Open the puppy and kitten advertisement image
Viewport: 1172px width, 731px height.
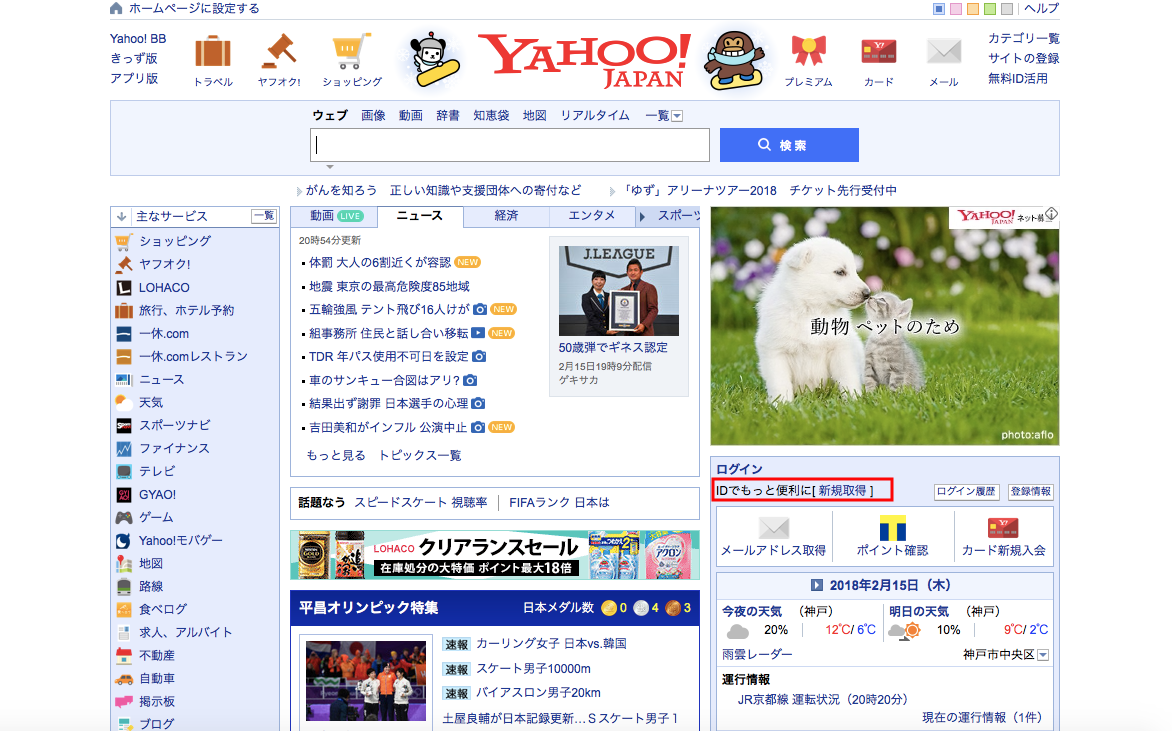(x=885, y=327)
